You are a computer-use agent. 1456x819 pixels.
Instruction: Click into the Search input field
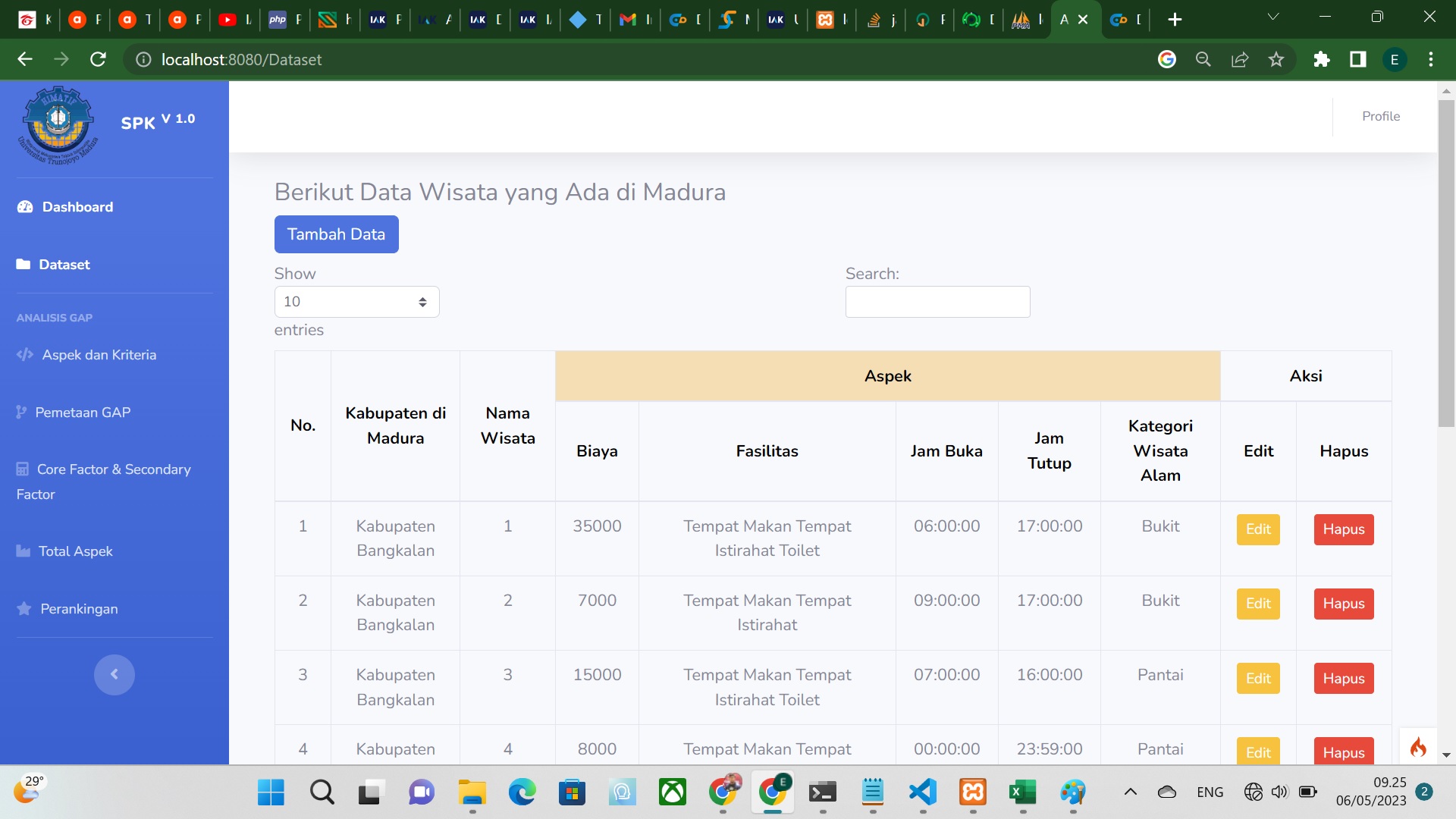pyautogui.click(x=937, y=302)
